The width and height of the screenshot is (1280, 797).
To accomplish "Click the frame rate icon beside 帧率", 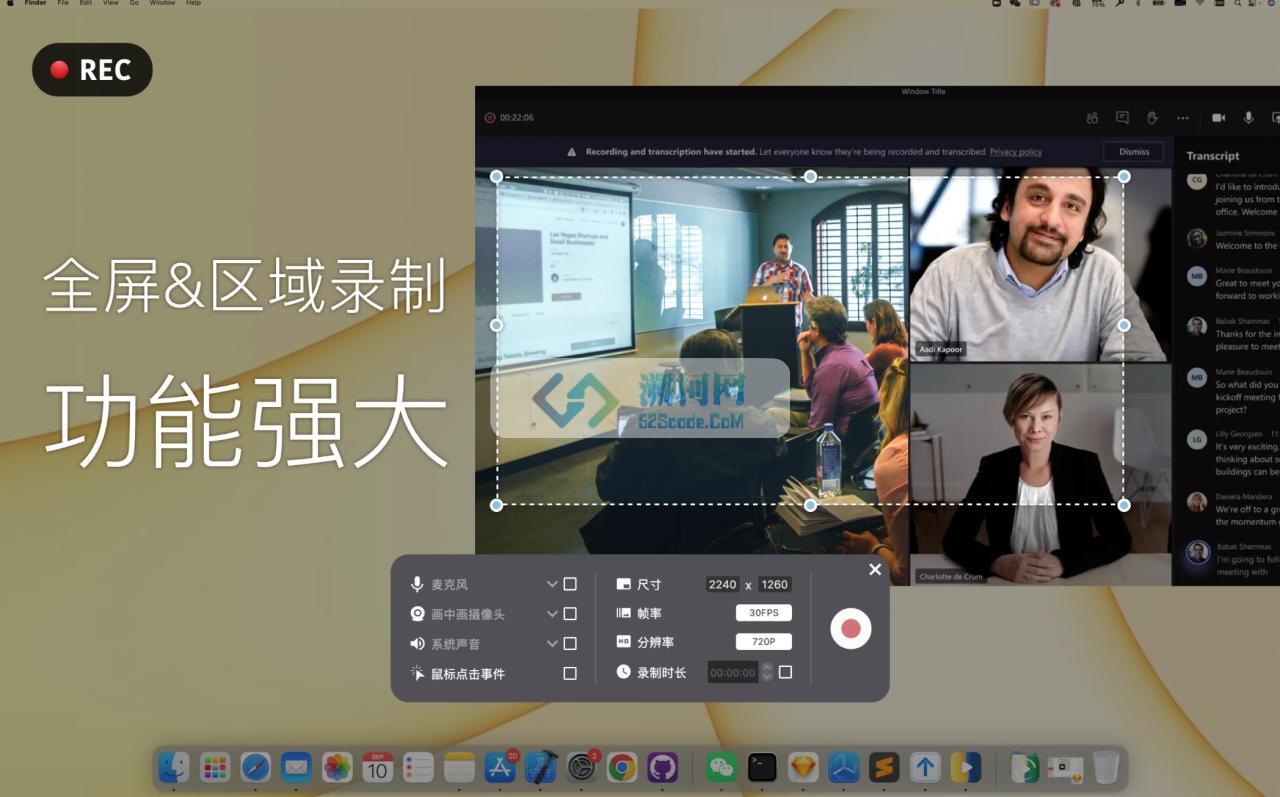I will [623, 613].
